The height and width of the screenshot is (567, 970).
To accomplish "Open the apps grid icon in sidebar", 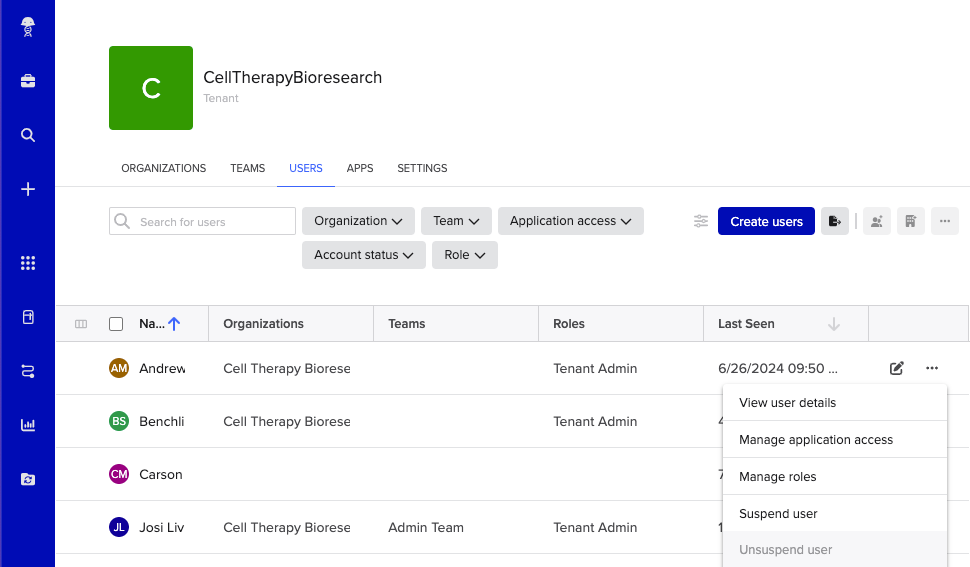I will coord(28,263).
